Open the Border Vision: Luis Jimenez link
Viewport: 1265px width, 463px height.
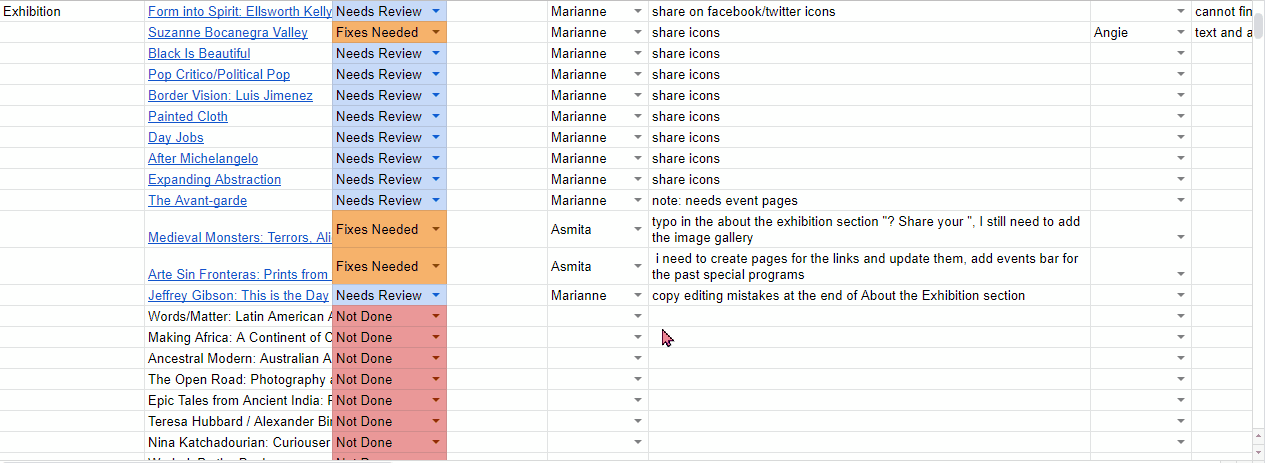[x=230, y=95]
